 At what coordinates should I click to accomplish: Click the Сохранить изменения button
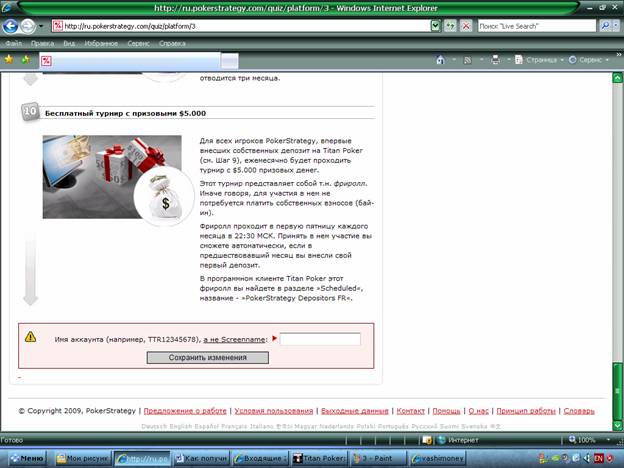[x=208, y=357]
